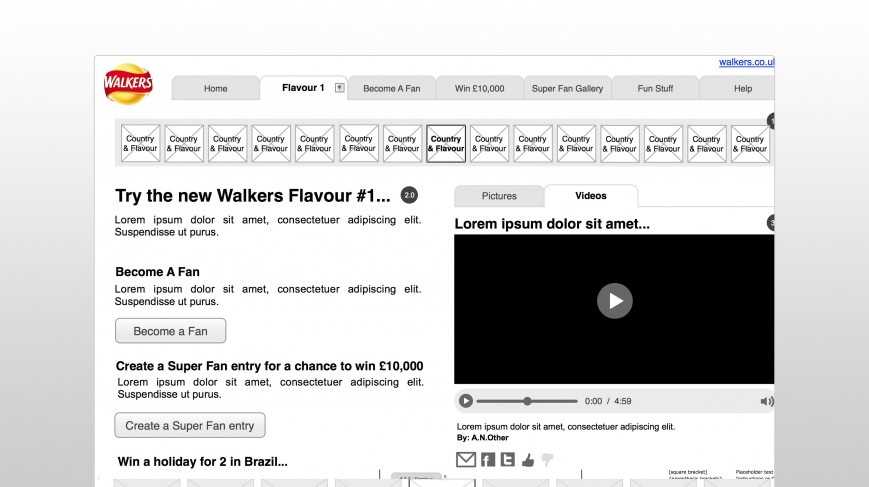Switch to the Pictures tab

pyautogui.click(x=499, y=196)
